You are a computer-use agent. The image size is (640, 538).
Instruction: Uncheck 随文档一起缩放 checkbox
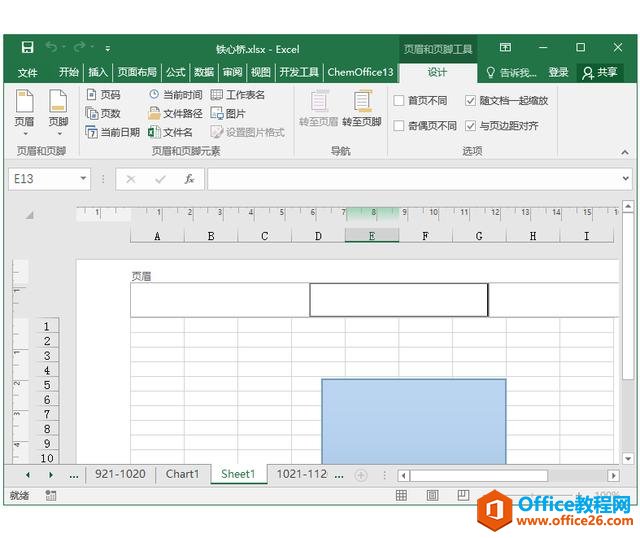click(x=470, y=100)
